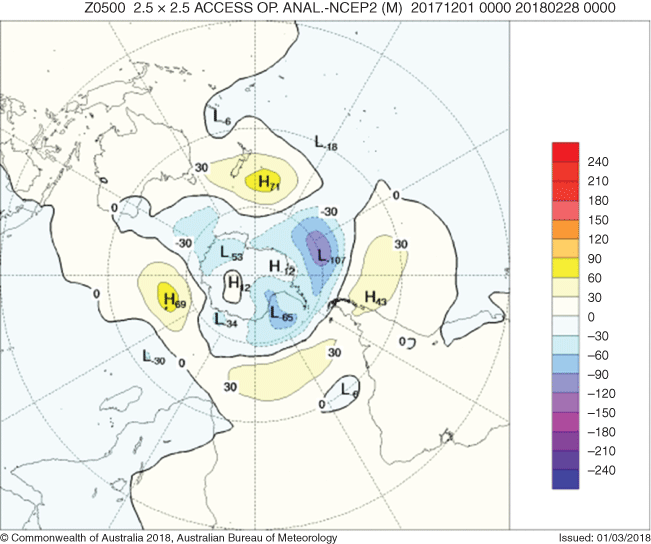651x544 pixels.
Task: Select the light blue legend swatch between -60 and -90
Action: (x=565, y=364)
